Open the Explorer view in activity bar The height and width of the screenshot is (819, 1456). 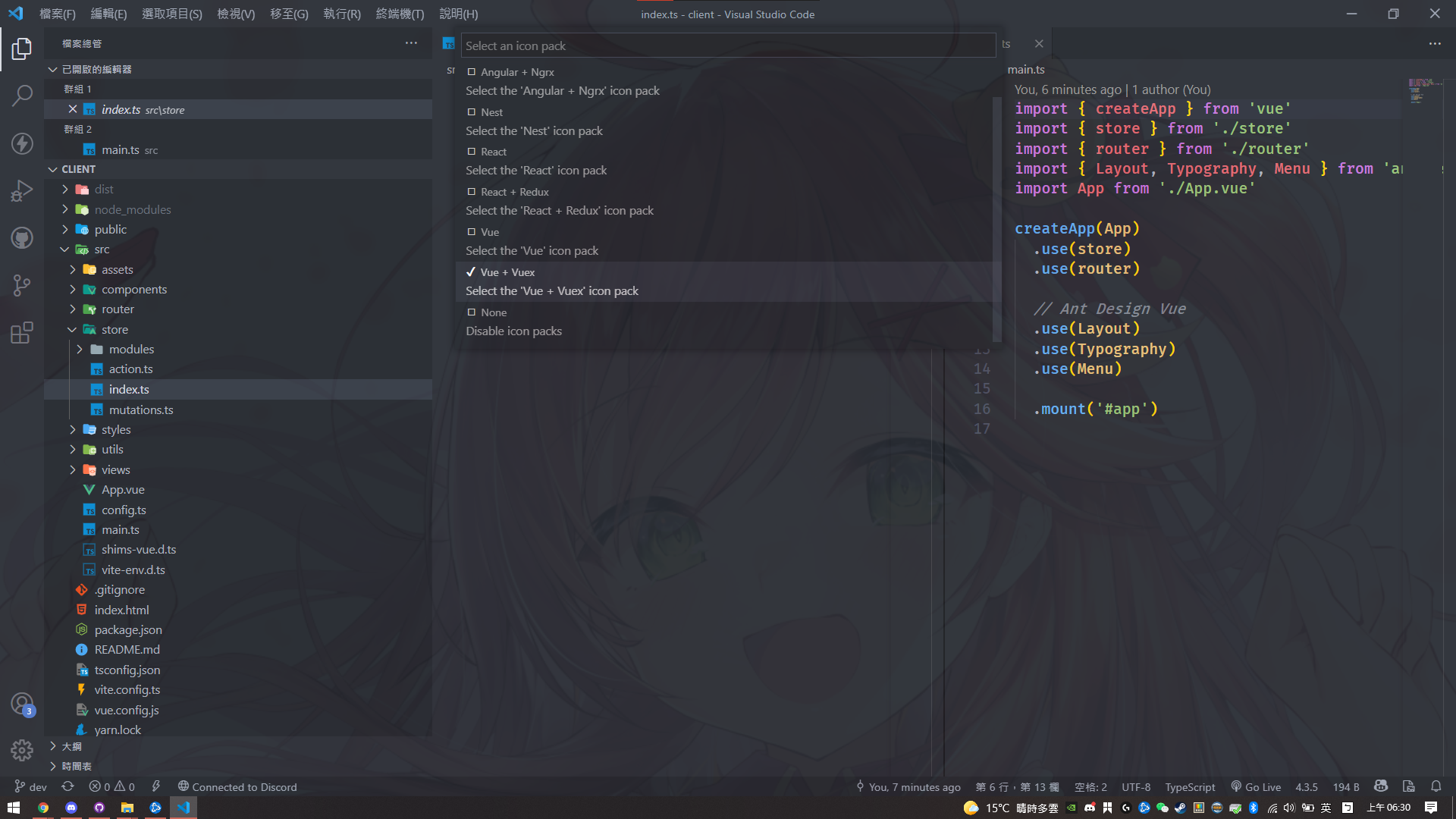[22, 49]
